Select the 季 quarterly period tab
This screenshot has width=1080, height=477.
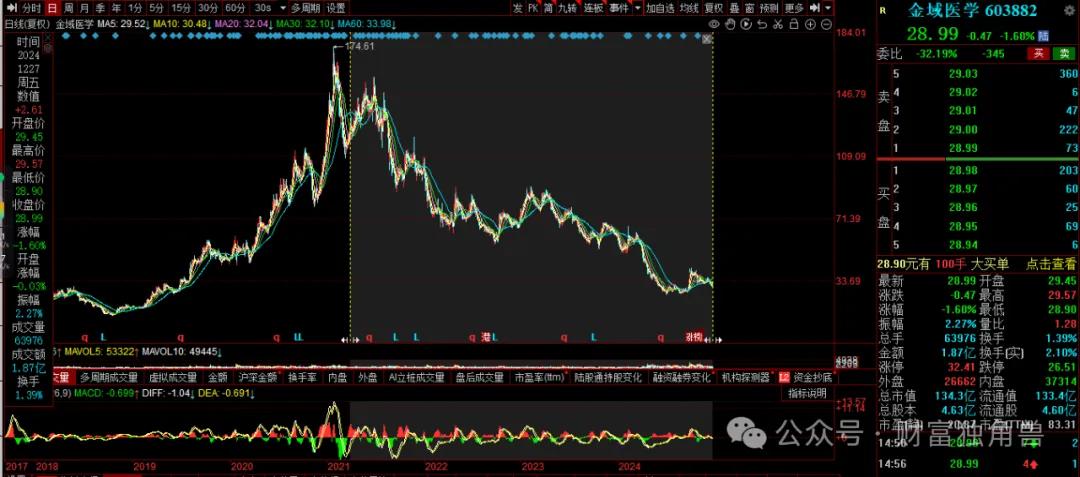[x=100, y=8]
